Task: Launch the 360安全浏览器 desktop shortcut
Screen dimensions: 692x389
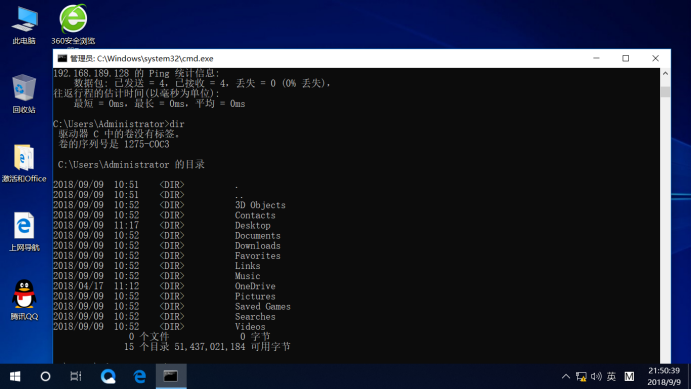Action: [x=73, y=25]
